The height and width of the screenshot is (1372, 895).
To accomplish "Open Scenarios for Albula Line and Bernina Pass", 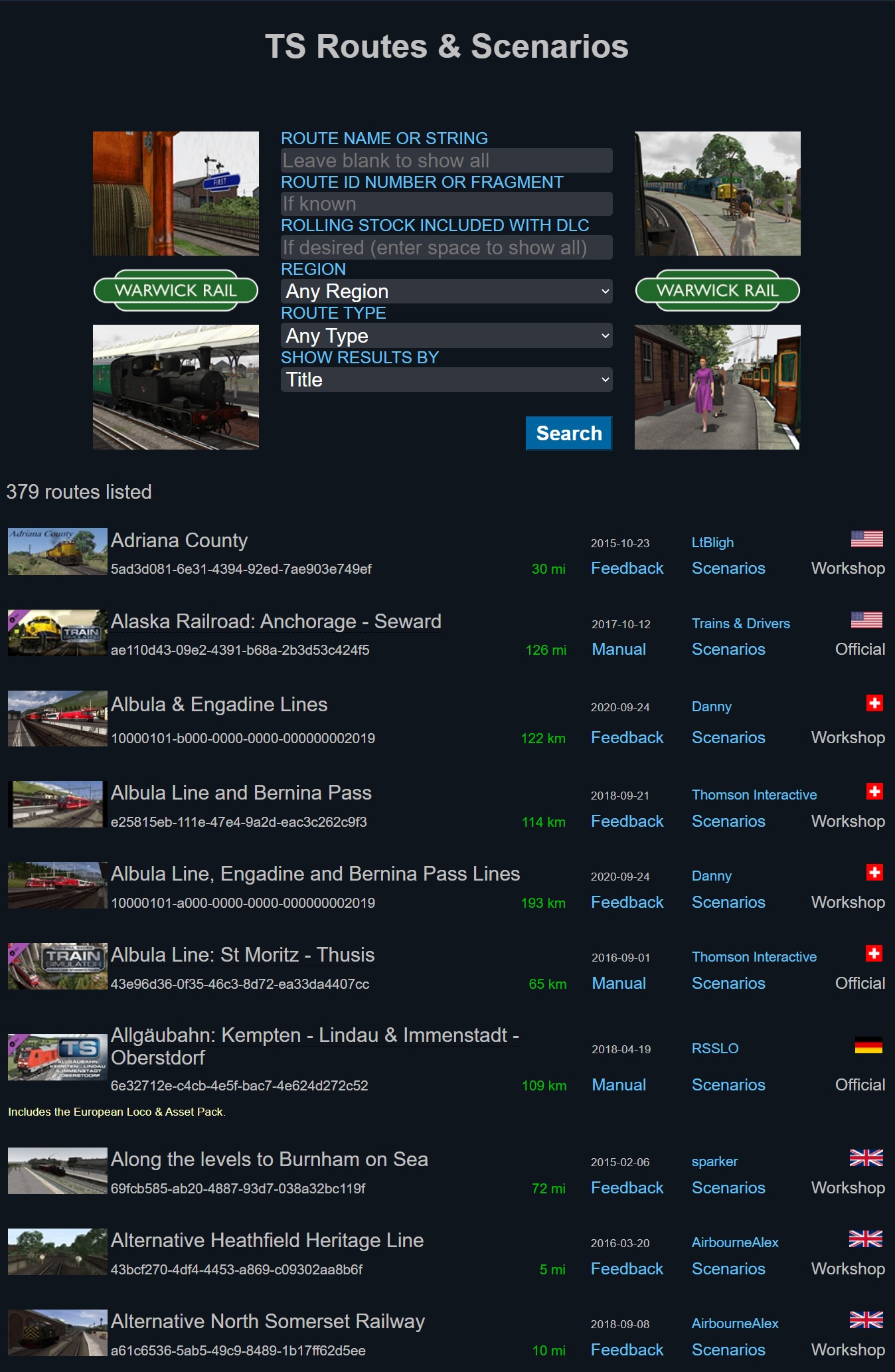I will point(728,821).
